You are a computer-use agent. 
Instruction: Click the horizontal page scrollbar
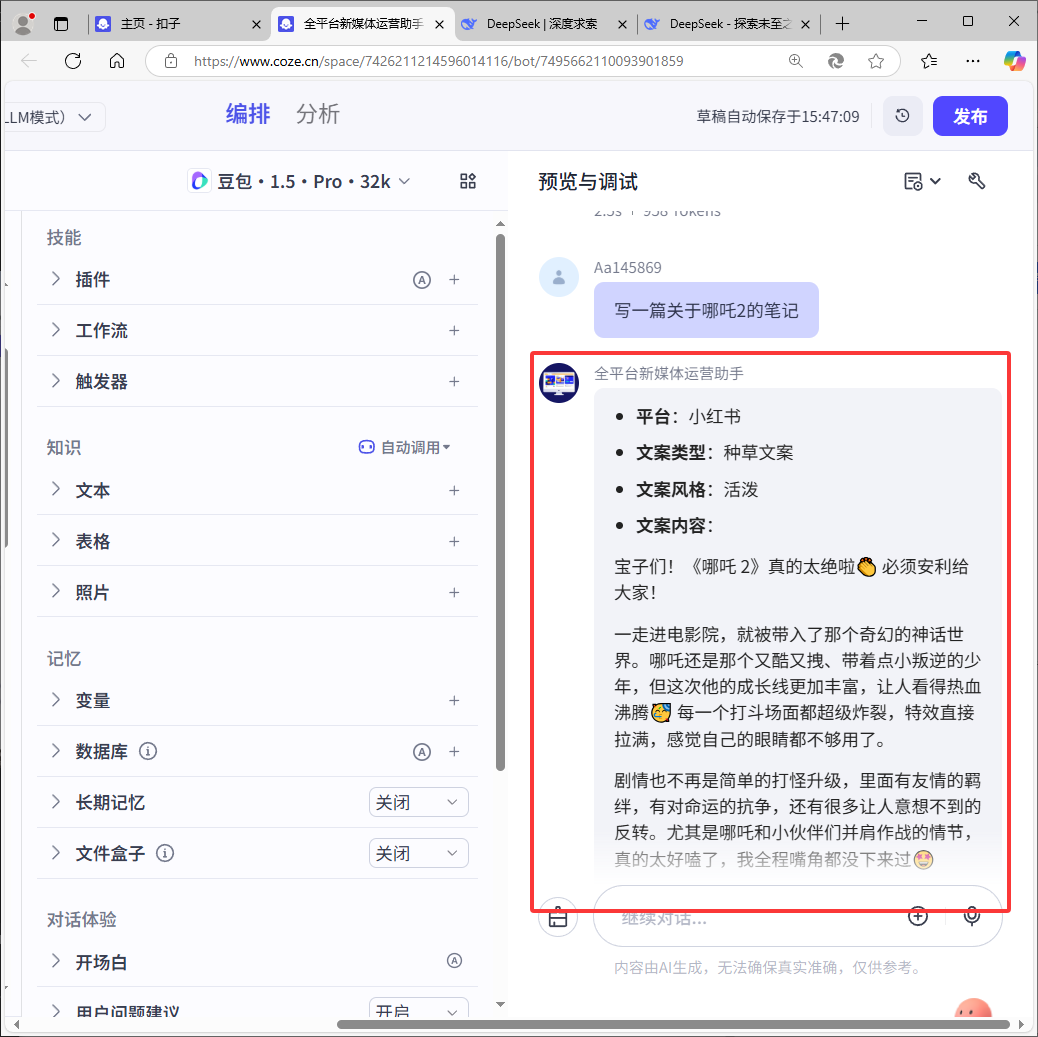point(673,1024)
